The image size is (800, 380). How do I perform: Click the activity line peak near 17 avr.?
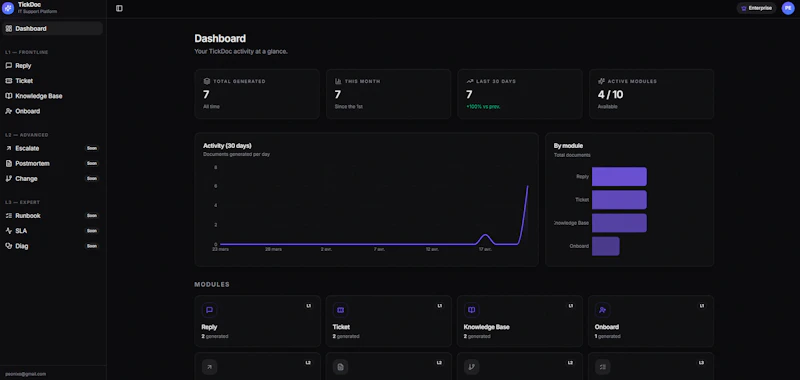(x=485, y=235)
